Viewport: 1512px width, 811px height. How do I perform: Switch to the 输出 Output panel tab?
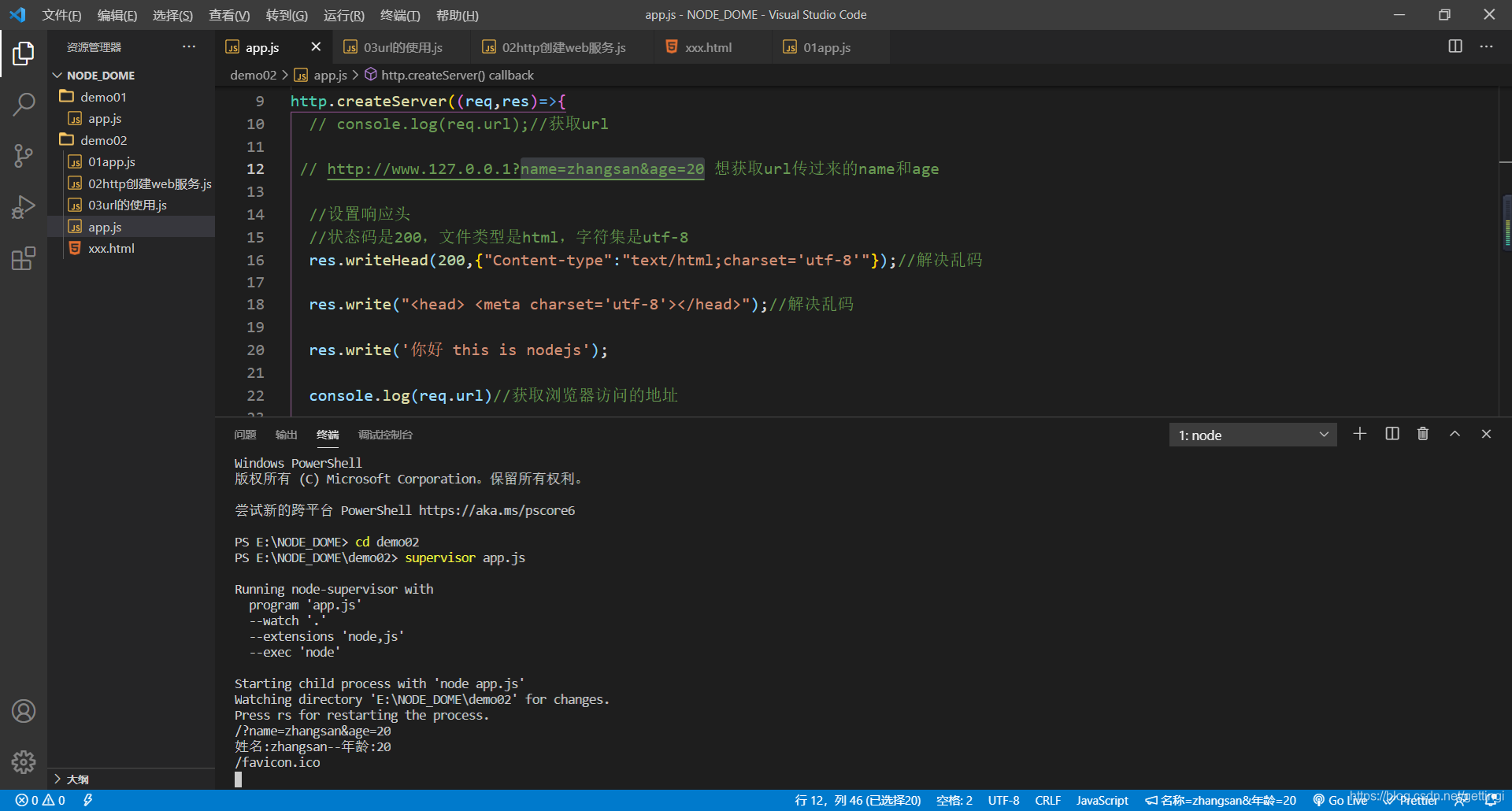(286, 435)
